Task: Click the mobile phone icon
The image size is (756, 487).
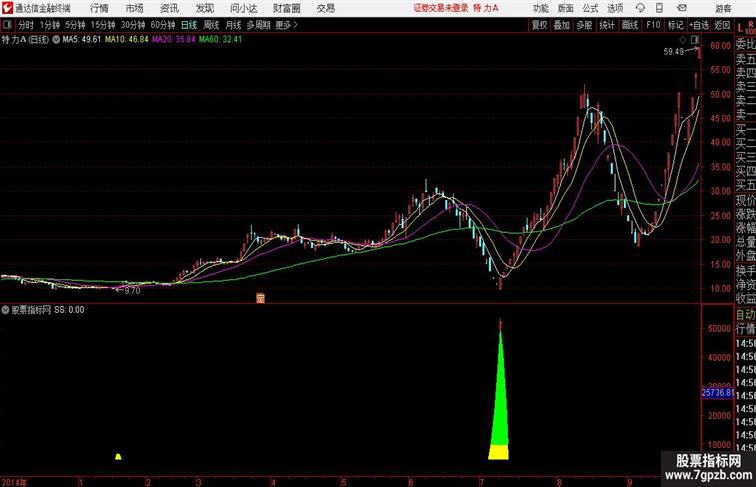Action: (x=659, y=8)
